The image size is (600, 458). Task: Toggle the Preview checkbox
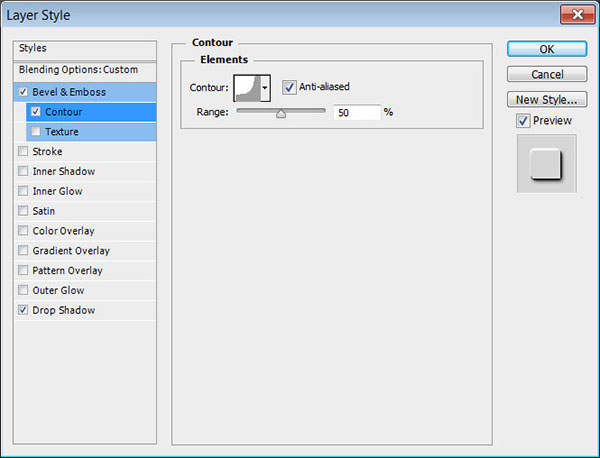click(523, 121)
